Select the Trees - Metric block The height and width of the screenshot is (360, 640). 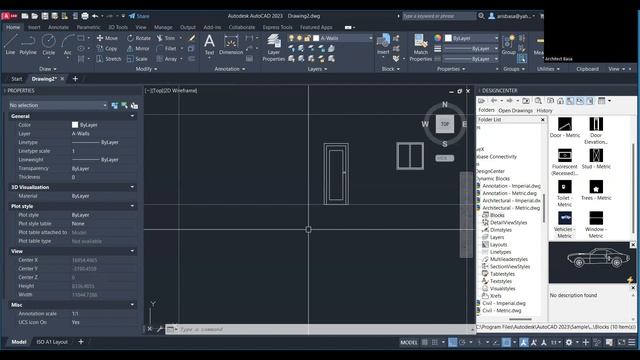tap(596, 190)
